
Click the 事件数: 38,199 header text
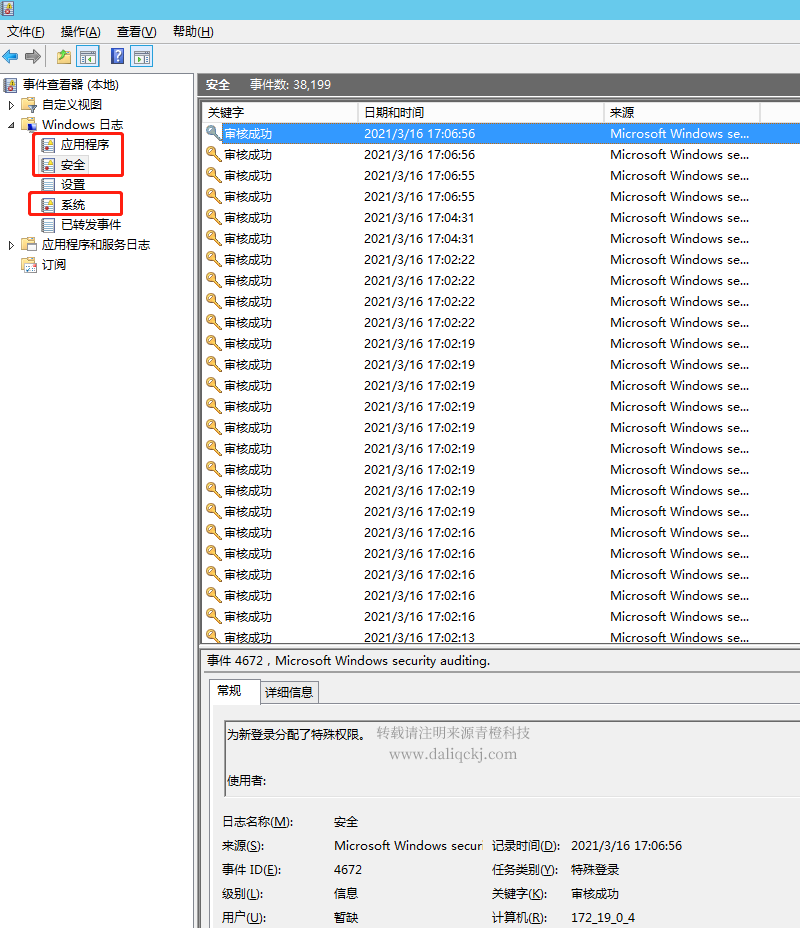click(290, 85)
